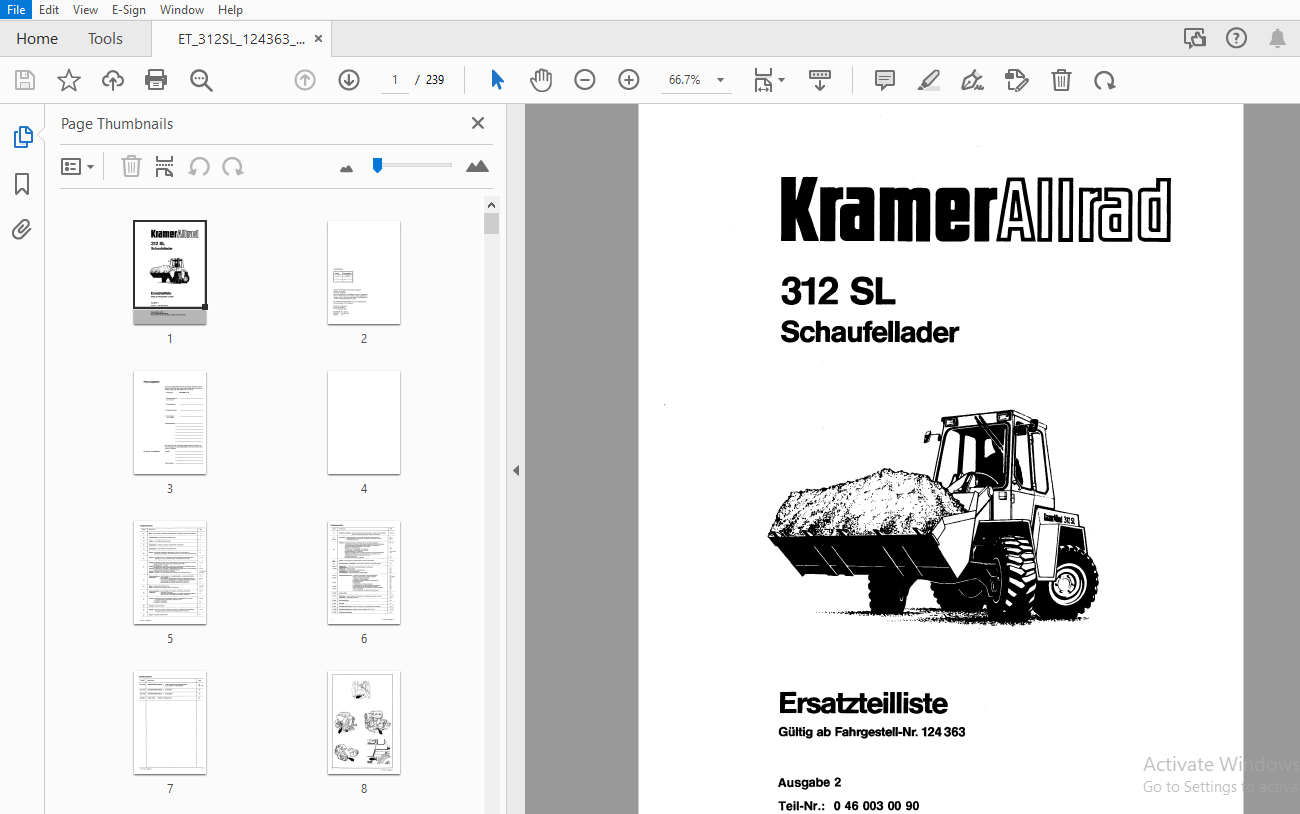Print the document with the printer icon
The width and height of the screenshot is (1300, 814).
(156, 80)
